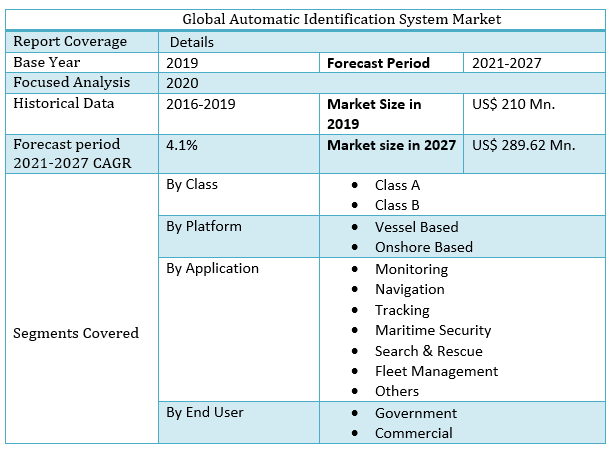Select the Segments Covered cell

pyautogui.click(x=76, y=333)
